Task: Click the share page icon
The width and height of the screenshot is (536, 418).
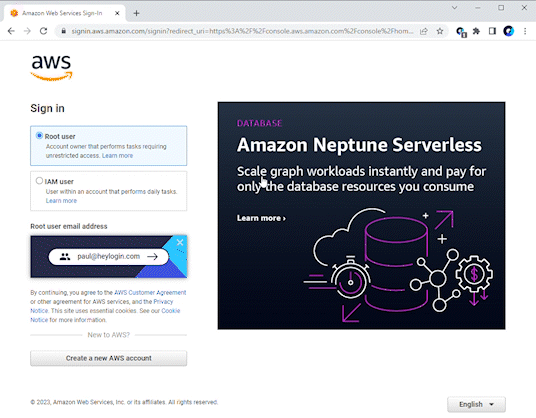Action: [x=424, y=31]
